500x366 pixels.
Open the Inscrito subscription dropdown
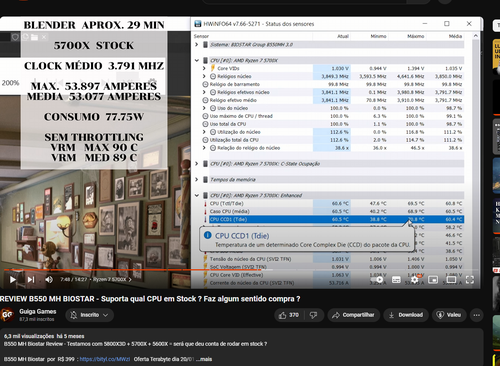[90, 315]
